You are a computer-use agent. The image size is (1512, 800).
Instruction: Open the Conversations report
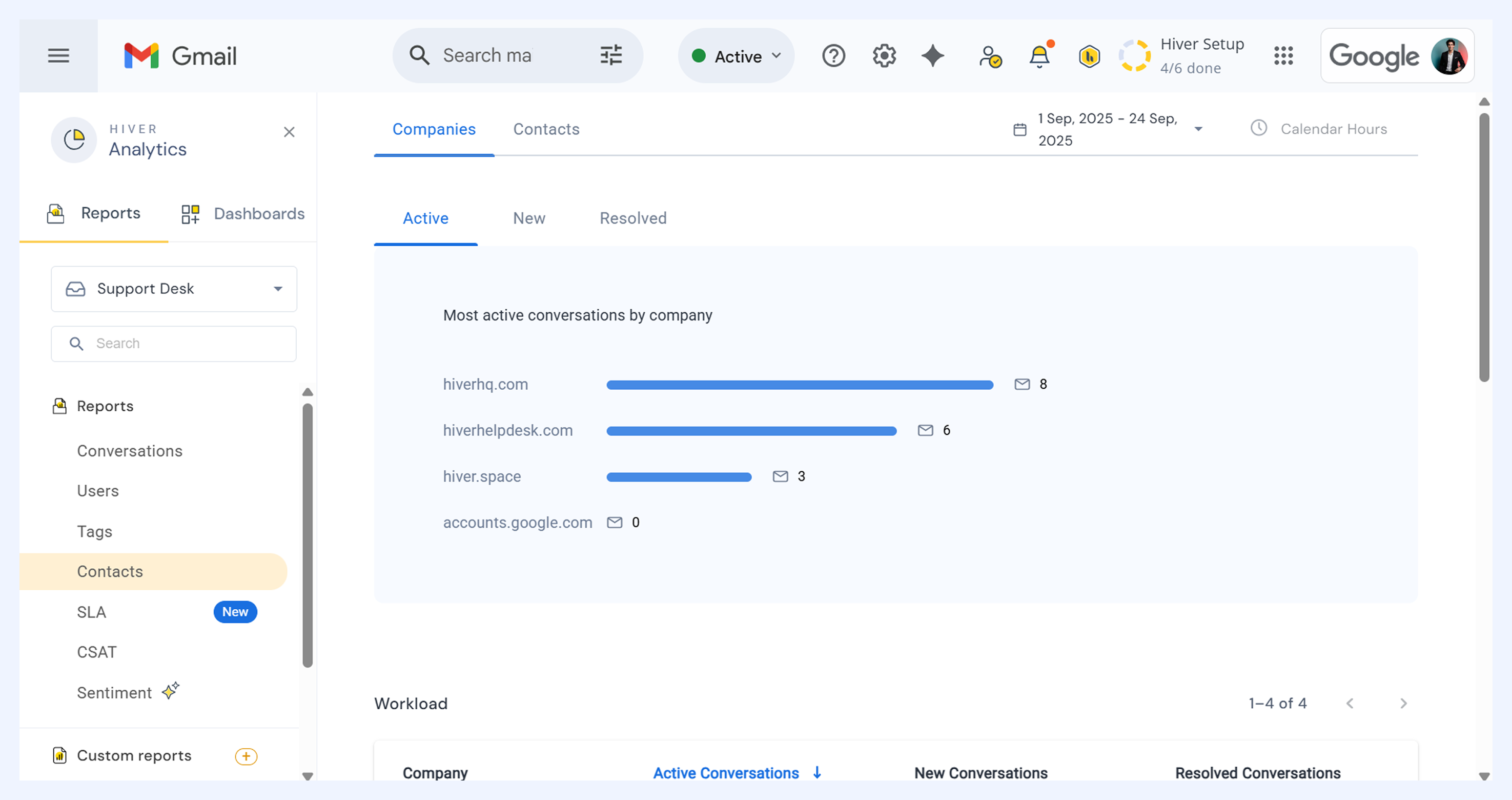tap(130, 451)
